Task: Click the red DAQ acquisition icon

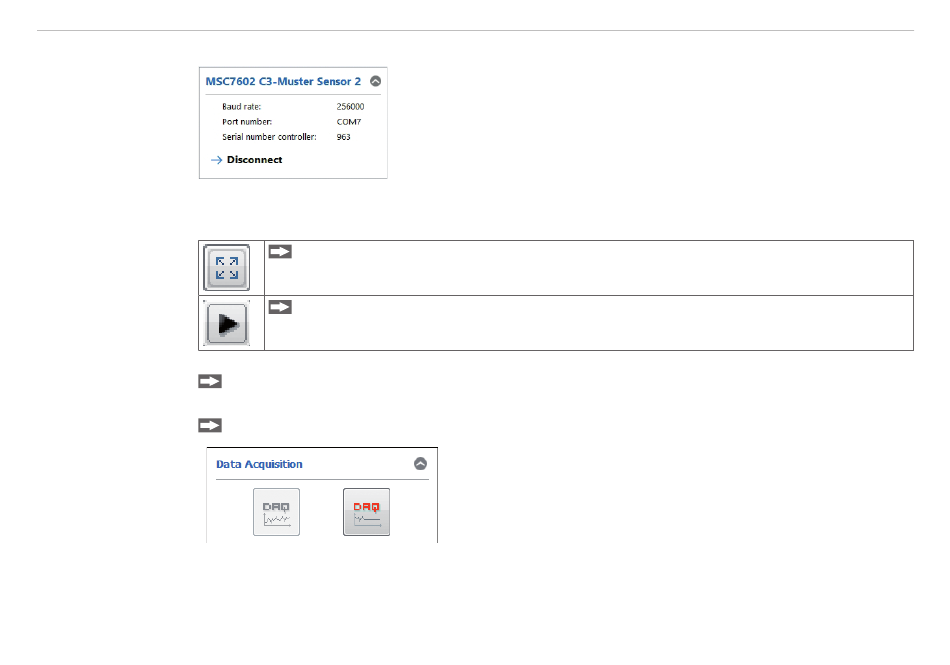Action: click(367, 512)
